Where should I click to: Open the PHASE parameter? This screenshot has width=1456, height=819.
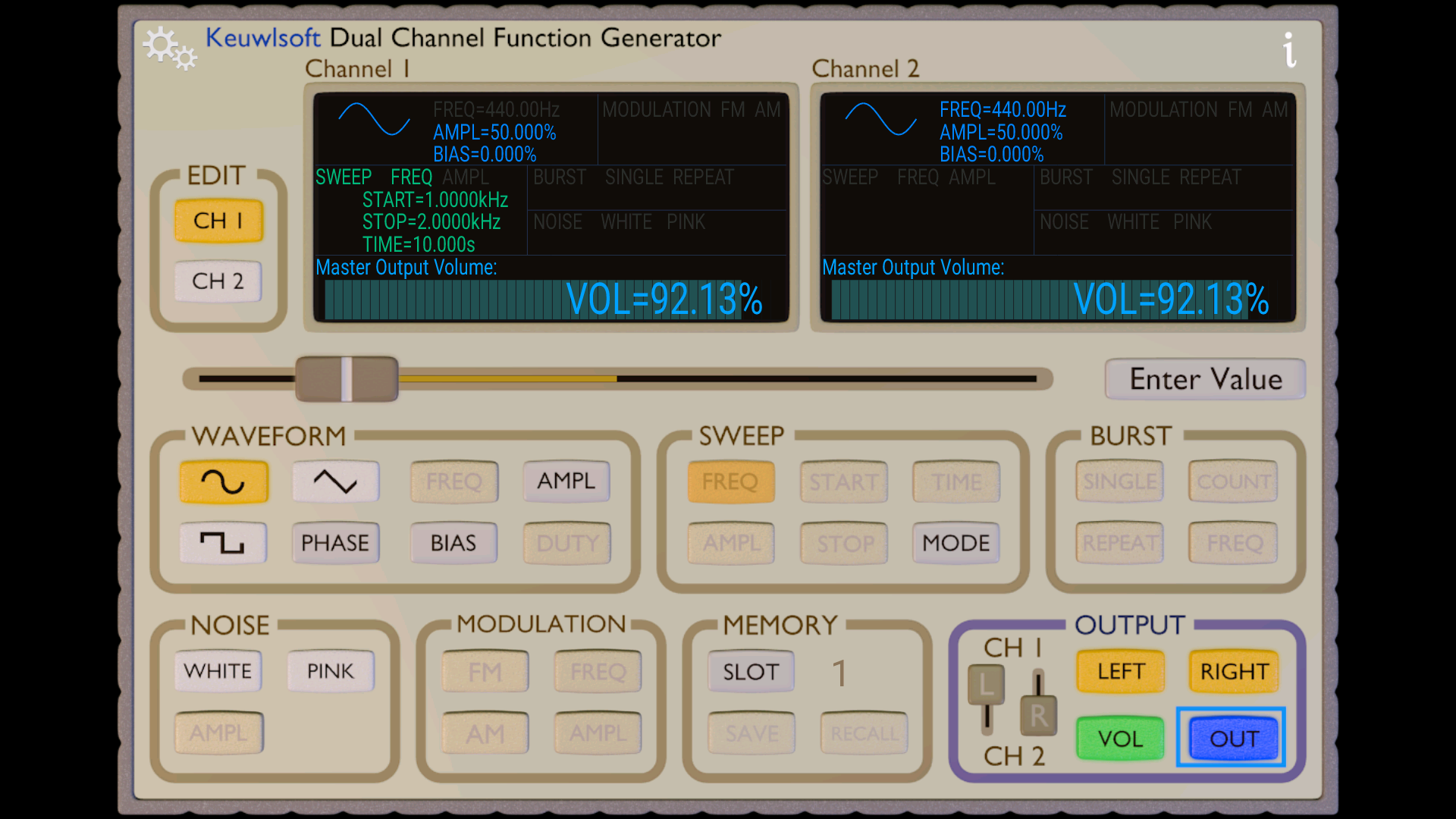(x=336, y=542)
